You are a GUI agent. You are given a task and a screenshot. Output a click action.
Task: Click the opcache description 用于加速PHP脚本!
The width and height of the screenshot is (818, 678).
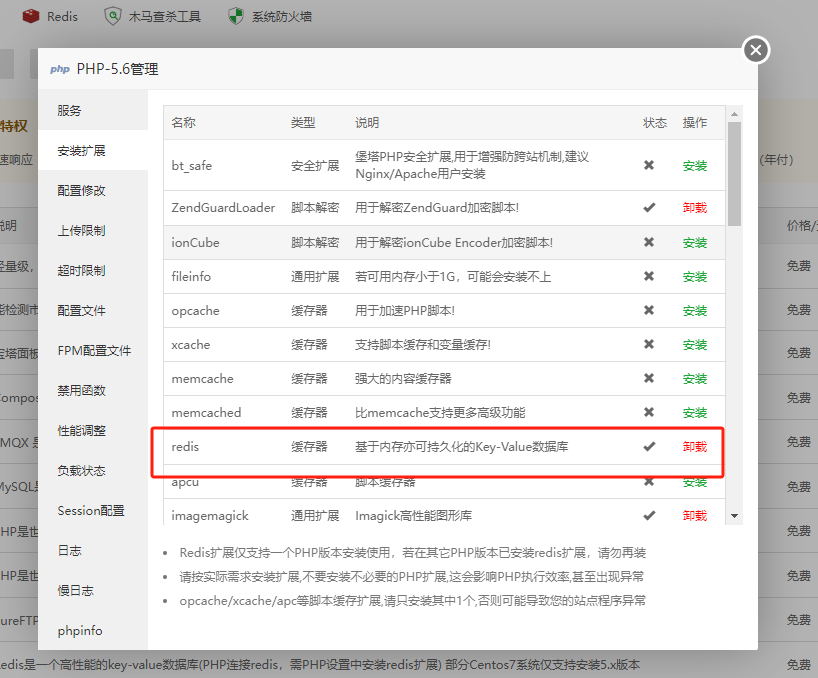(405, 311)
